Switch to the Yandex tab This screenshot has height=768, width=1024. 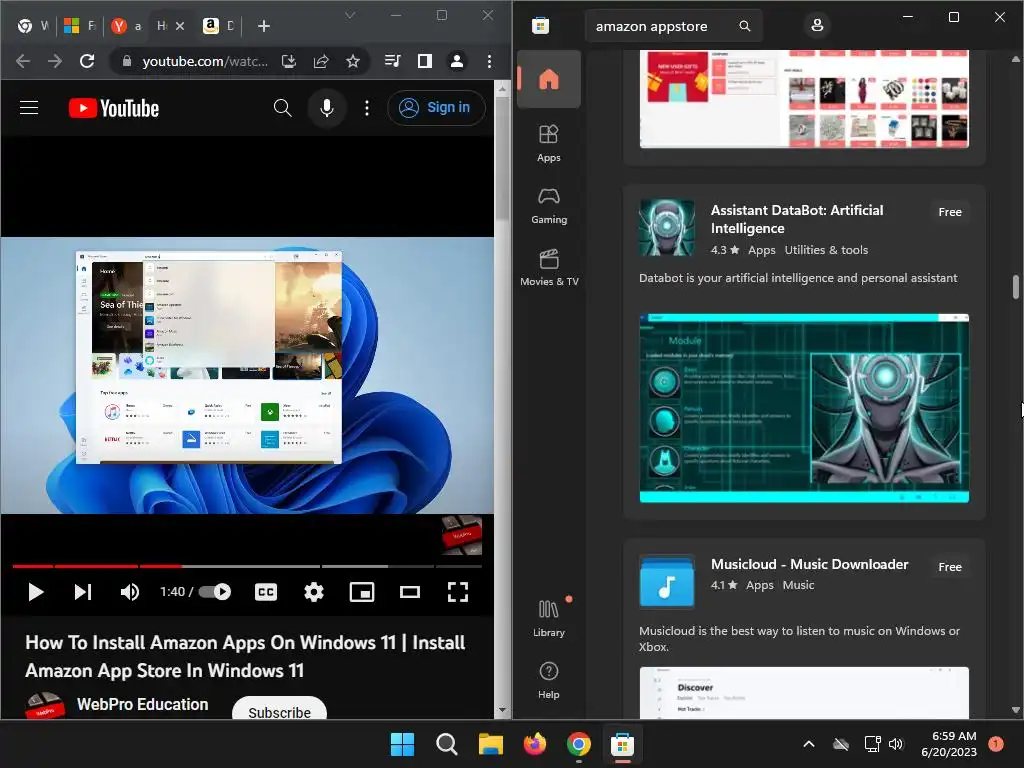point(127,26)
